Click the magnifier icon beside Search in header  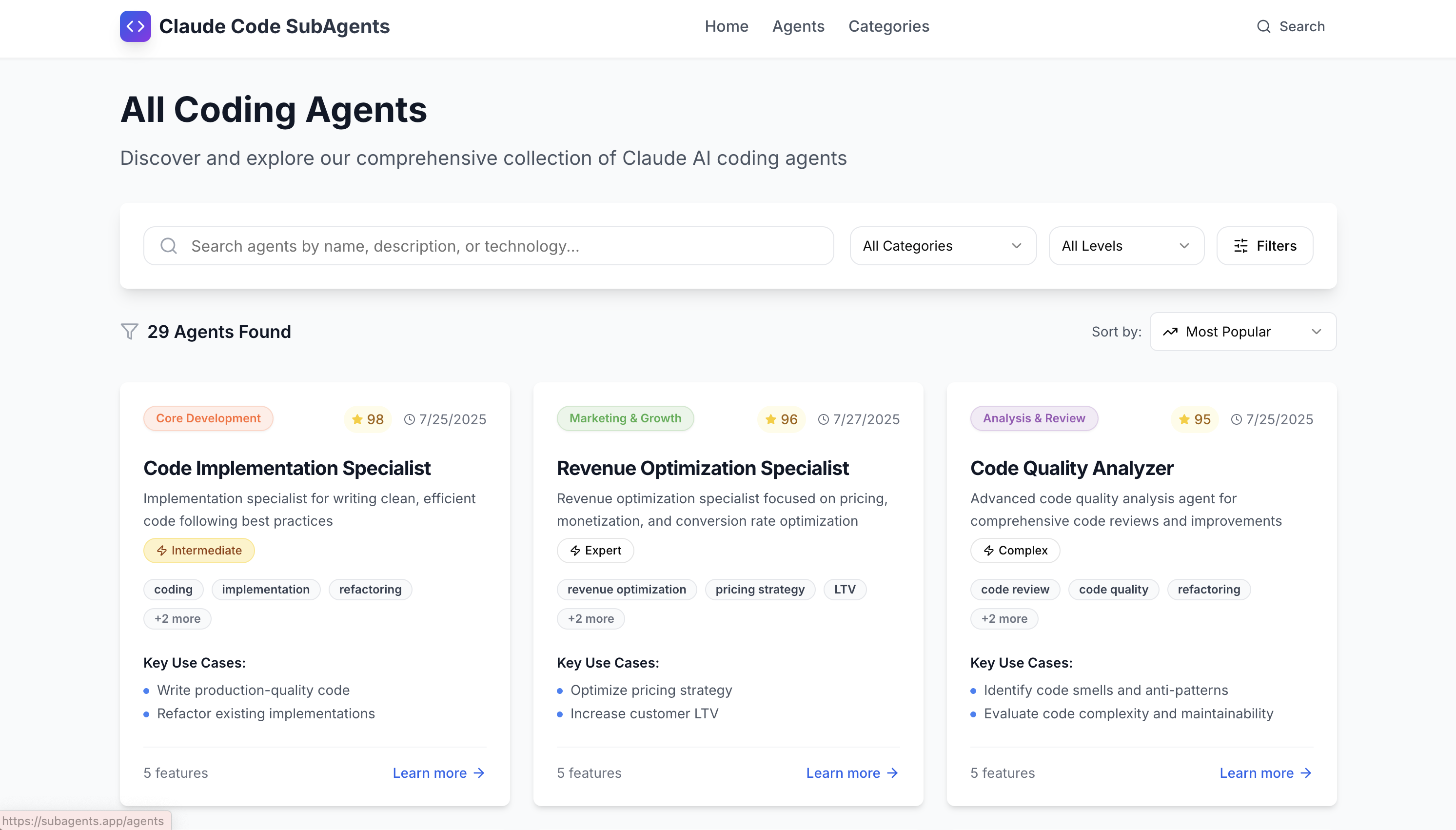point(1263,26)
